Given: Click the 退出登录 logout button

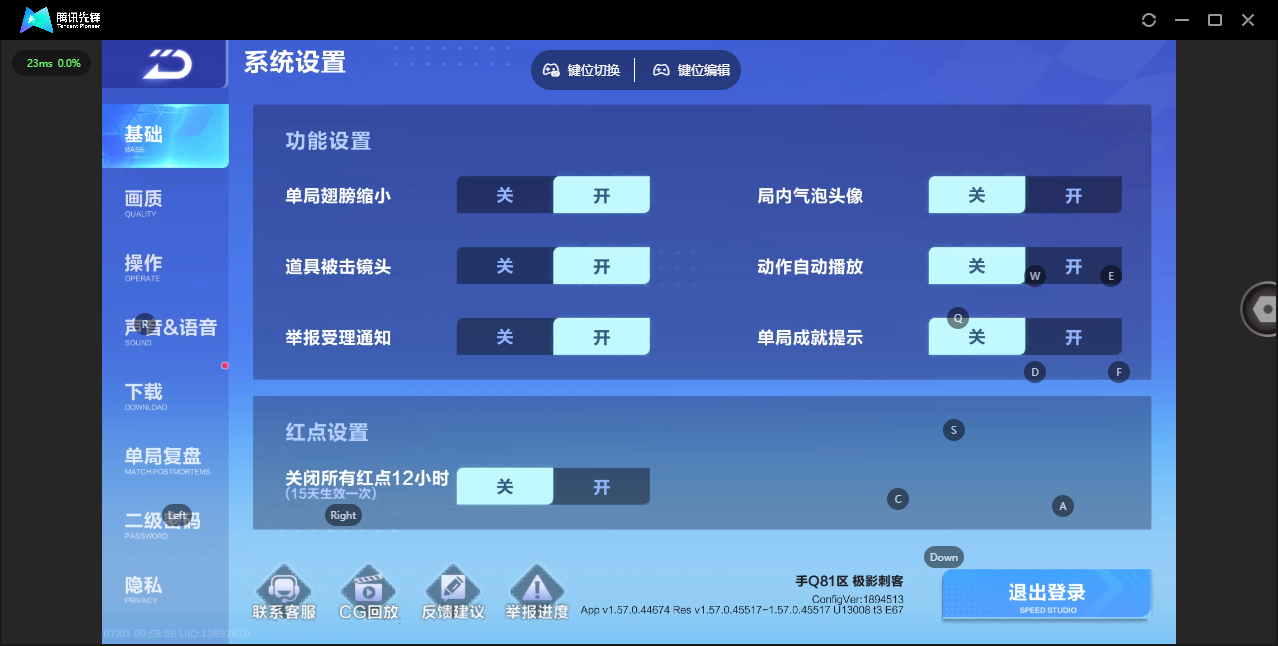Looking at the screenshot, I should (x=1046, y=595).
